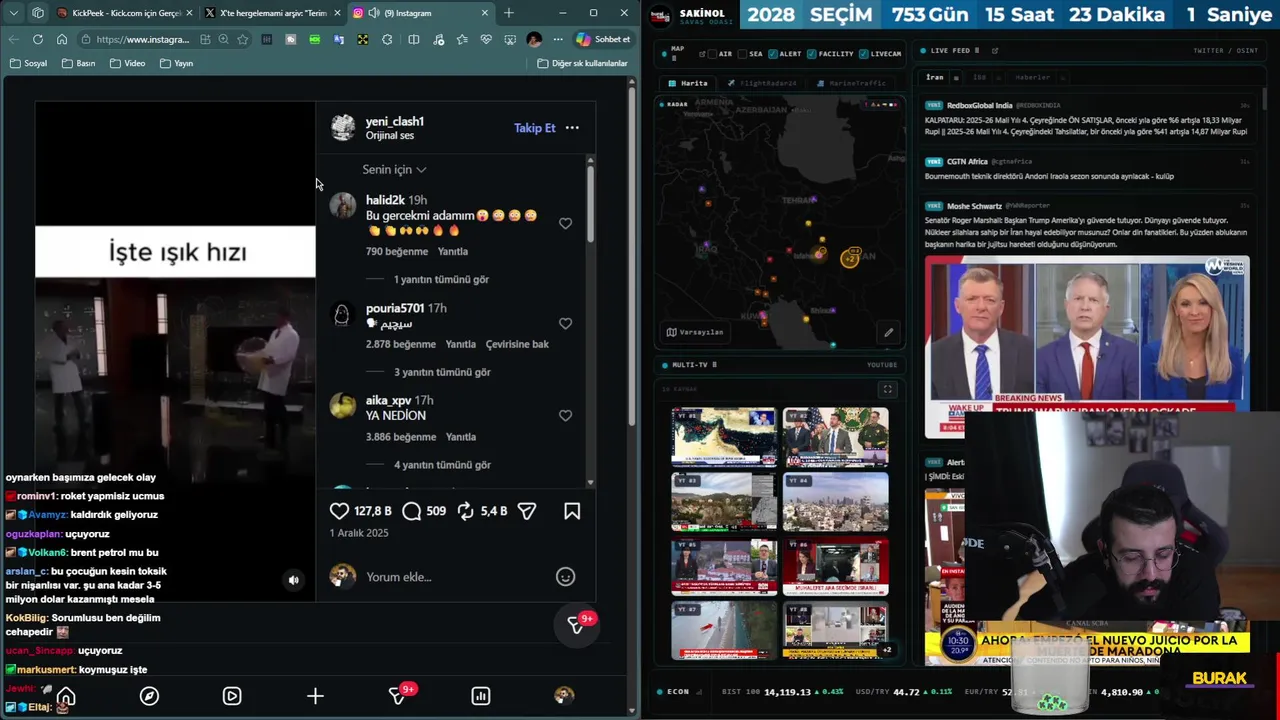Open the Diğer sık kullanılanlar folder
1280x720 pixels.
point(582,63)
